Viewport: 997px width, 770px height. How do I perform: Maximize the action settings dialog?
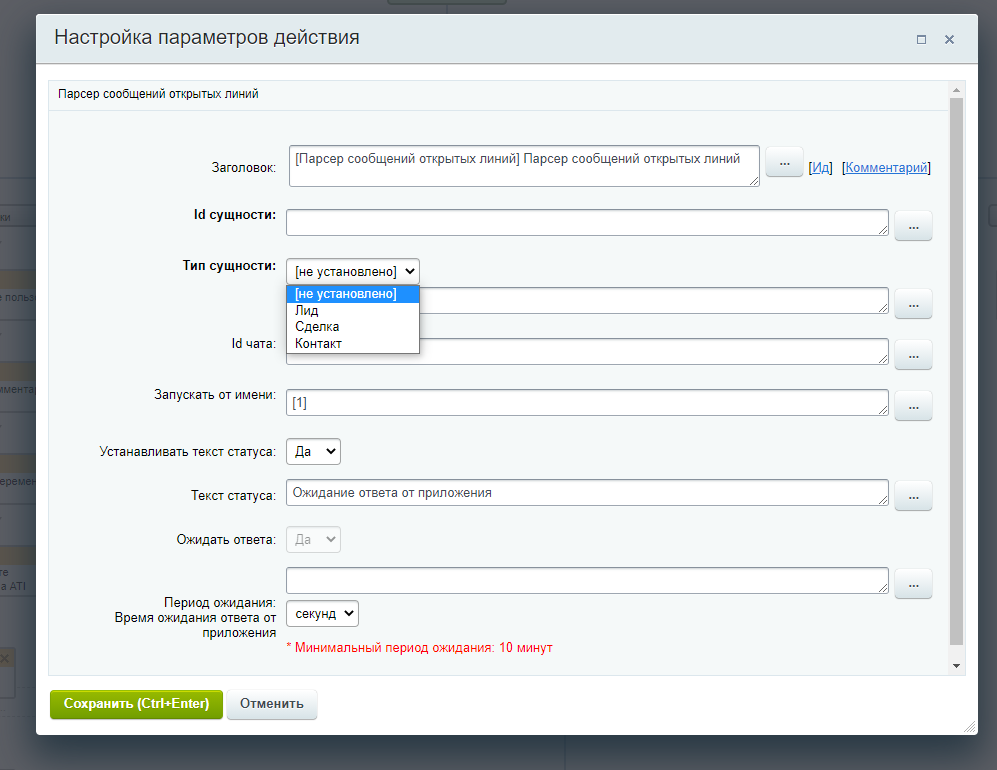921,39
